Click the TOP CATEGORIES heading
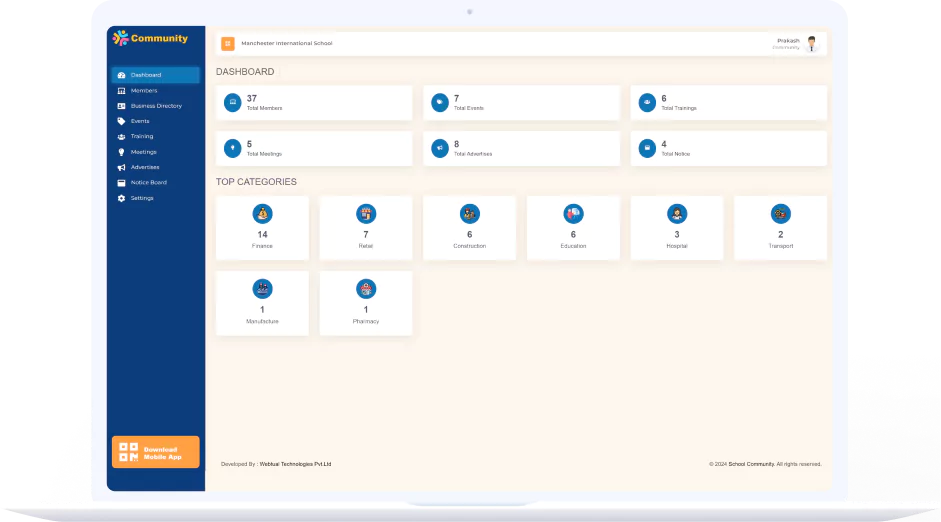Screen dimensions: 941x522 tap(256, 182)
